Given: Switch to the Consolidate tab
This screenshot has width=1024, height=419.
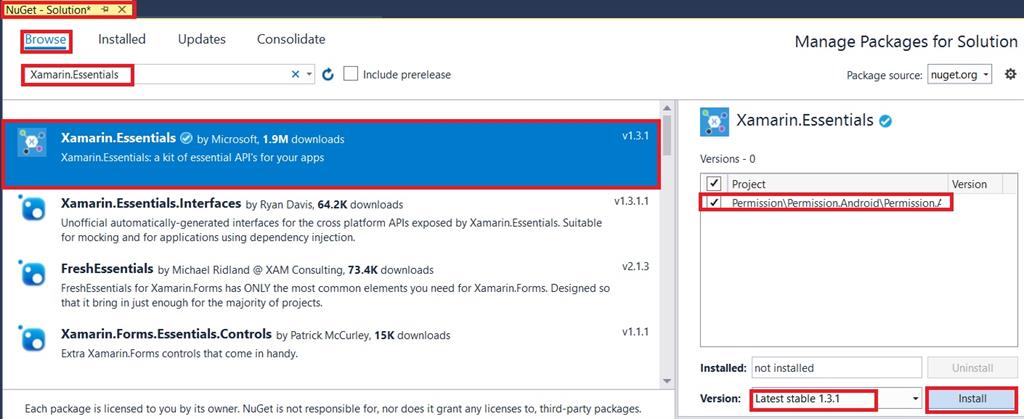Looking at the screenshot, I should point(291,39).
